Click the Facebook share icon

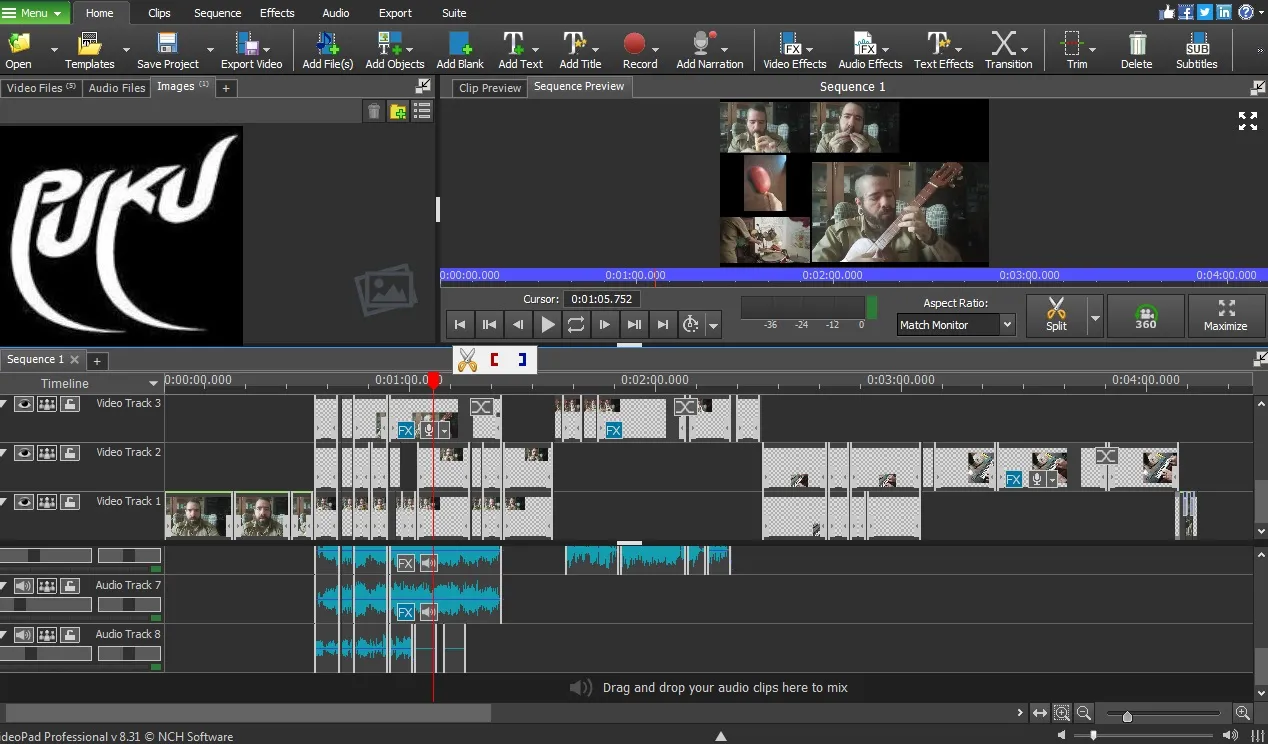pos(1186,12)
